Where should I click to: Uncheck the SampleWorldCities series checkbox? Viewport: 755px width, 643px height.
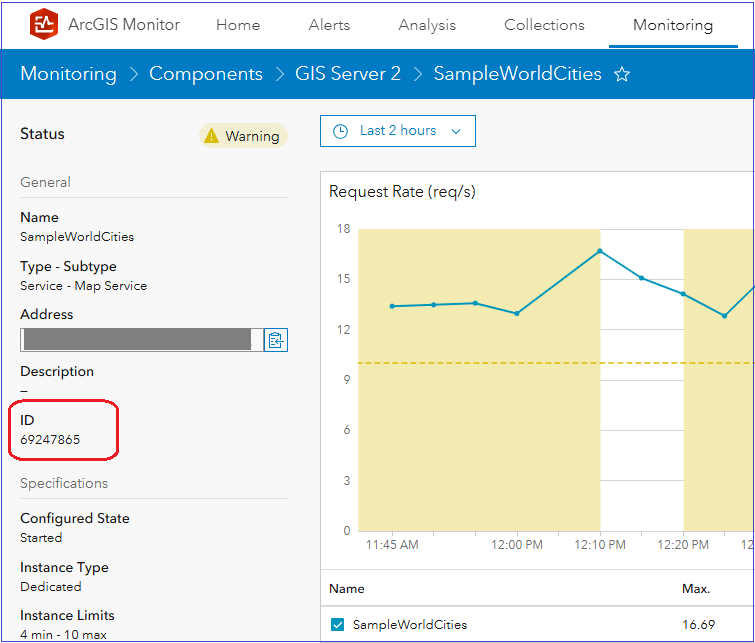click(338, 625)
